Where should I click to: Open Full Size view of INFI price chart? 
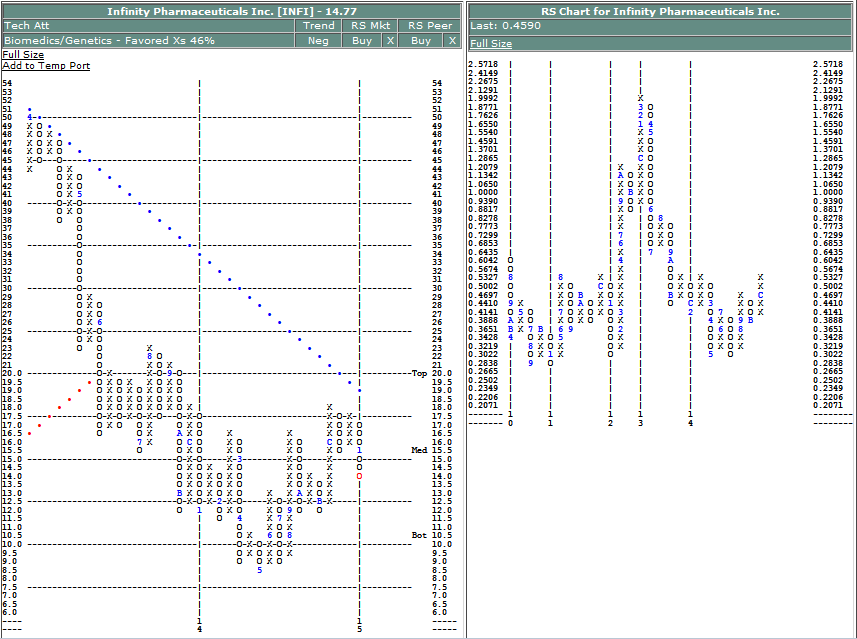23,55
